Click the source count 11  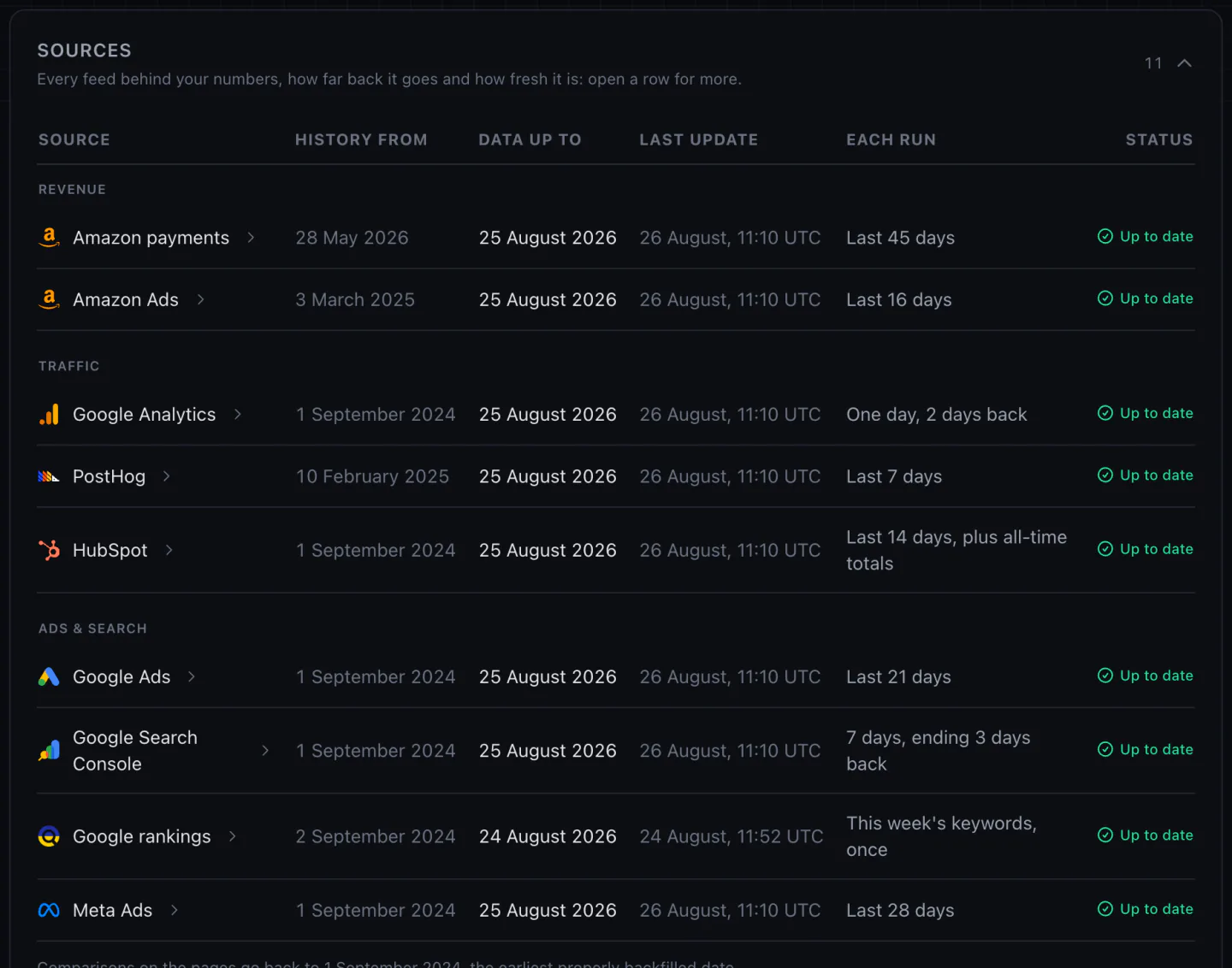pyautogui.click(x=1152, y=63)
